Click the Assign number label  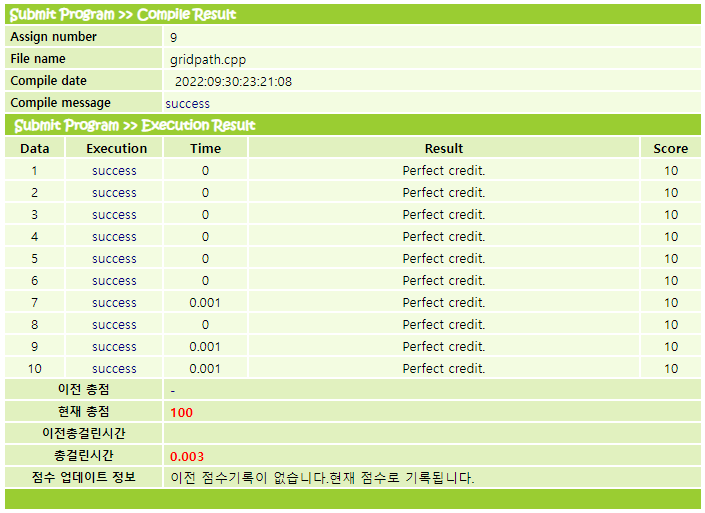click(53, 36)
